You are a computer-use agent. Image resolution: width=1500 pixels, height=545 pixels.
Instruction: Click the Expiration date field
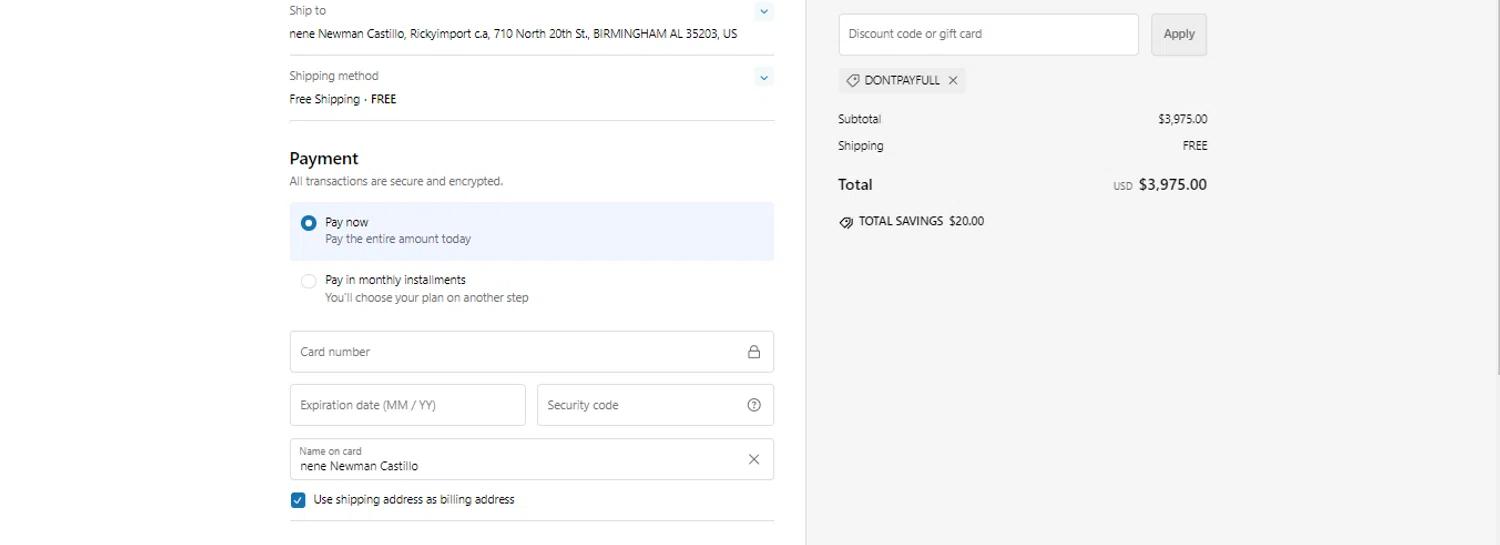point(407,405)
